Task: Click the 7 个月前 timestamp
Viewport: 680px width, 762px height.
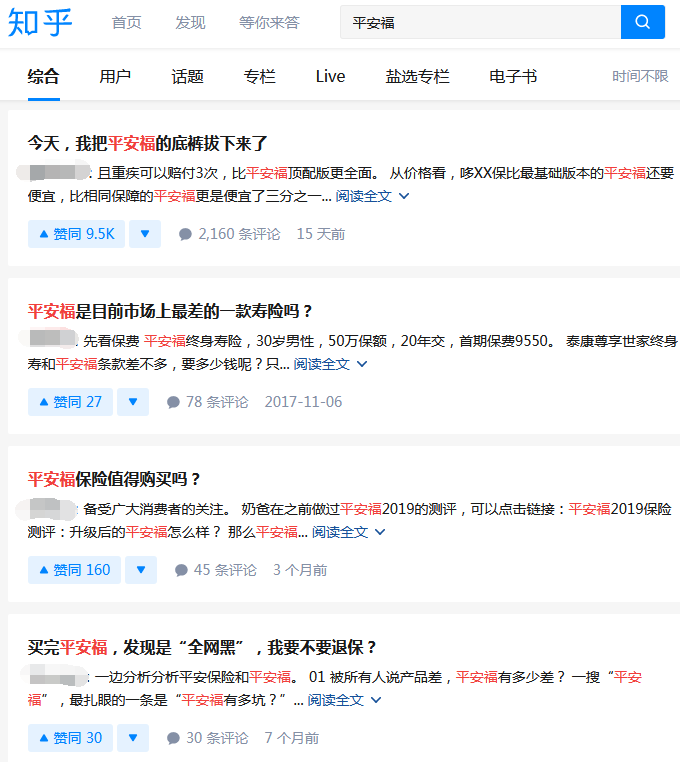Action: [x=292, y=738]
